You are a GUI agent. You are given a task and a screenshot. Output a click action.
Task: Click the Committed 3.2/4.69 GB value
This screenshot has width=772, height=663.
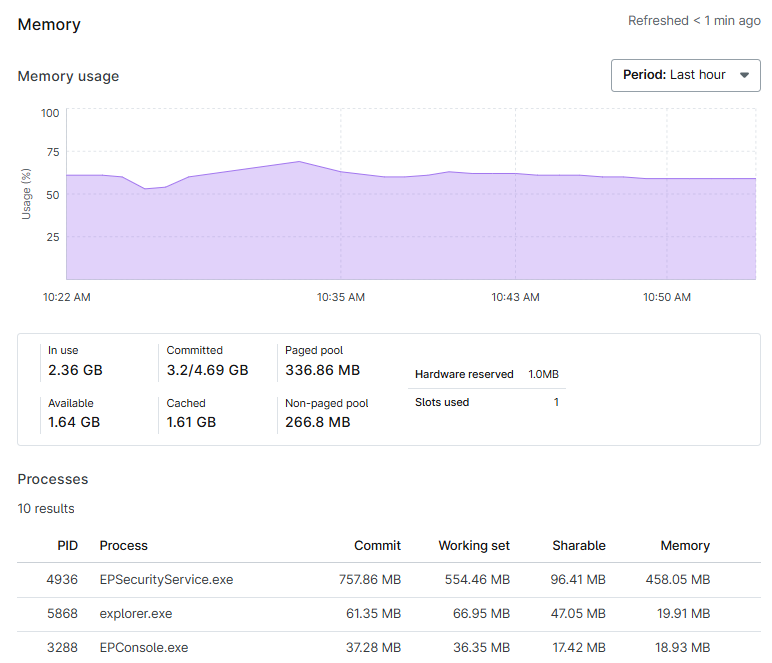(x=207, y=370)
